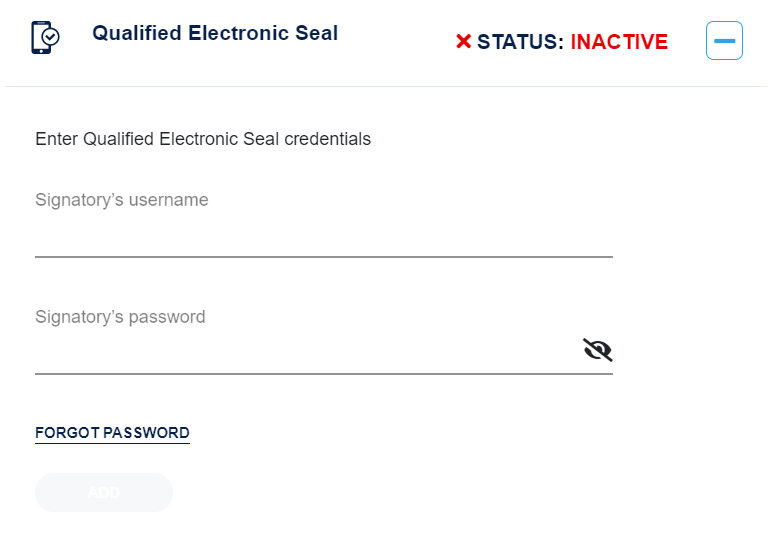
Task: Click the Signatory's username label
Action: click(x=122, y=200)
